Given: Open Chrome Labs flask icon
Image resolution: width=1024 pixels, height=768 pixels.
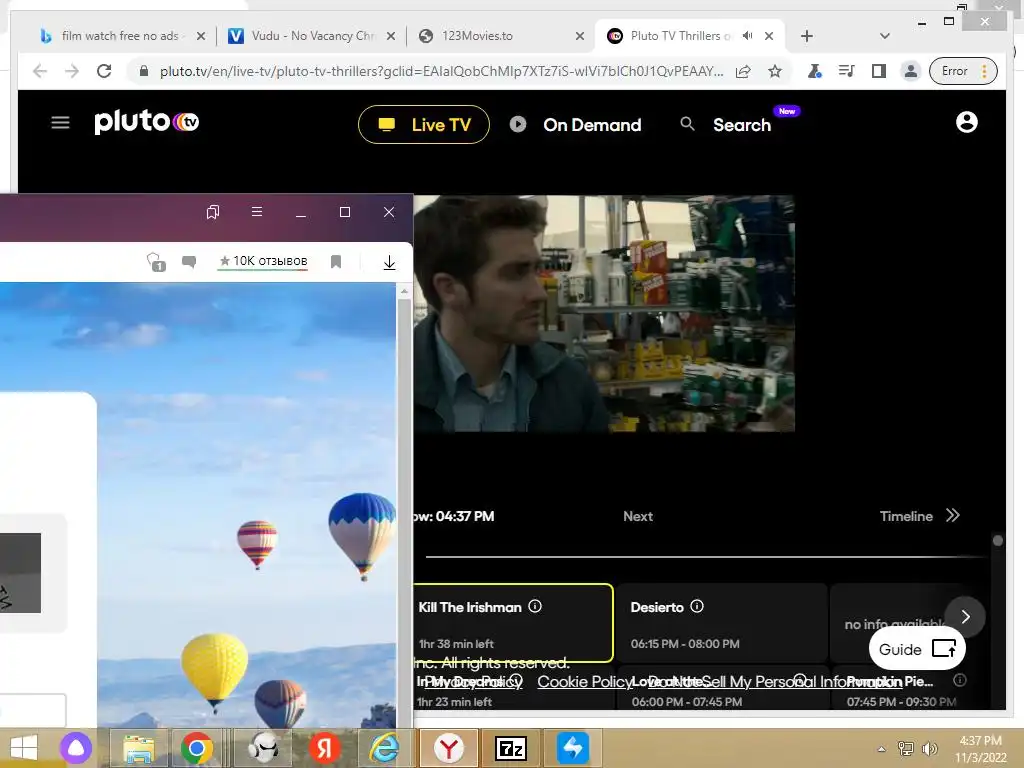Looking at the screenshot, I should pos(814,71).
